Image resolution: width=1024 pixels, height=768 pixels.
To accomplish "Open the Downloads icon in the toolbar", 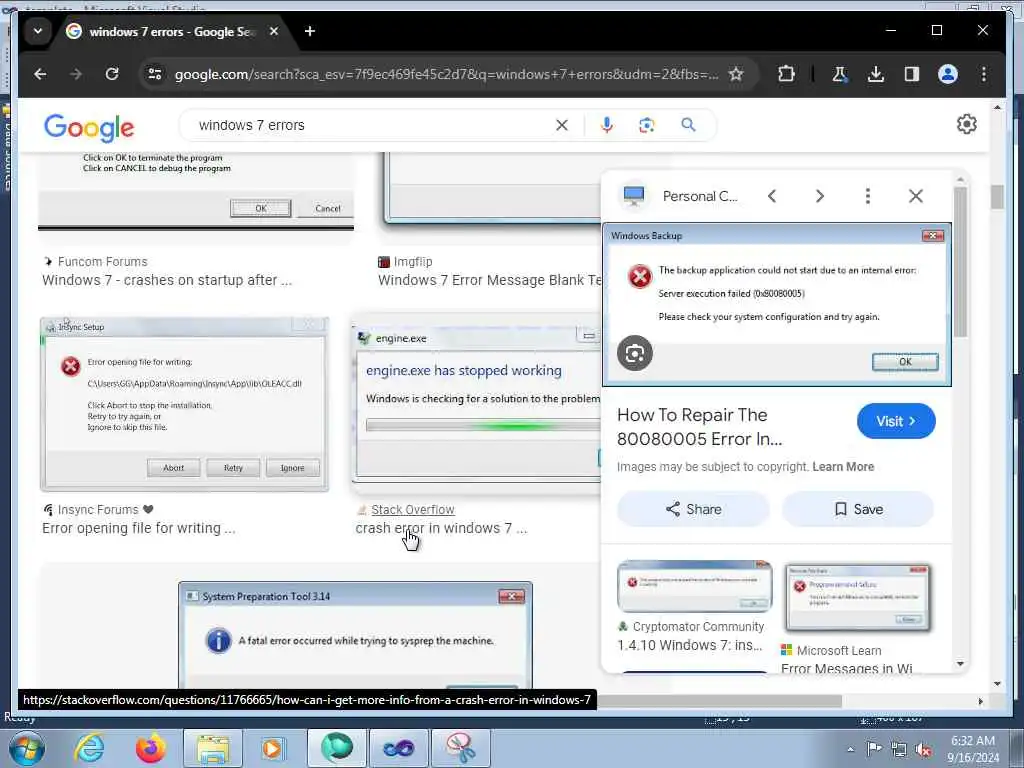I will point(876,74).
